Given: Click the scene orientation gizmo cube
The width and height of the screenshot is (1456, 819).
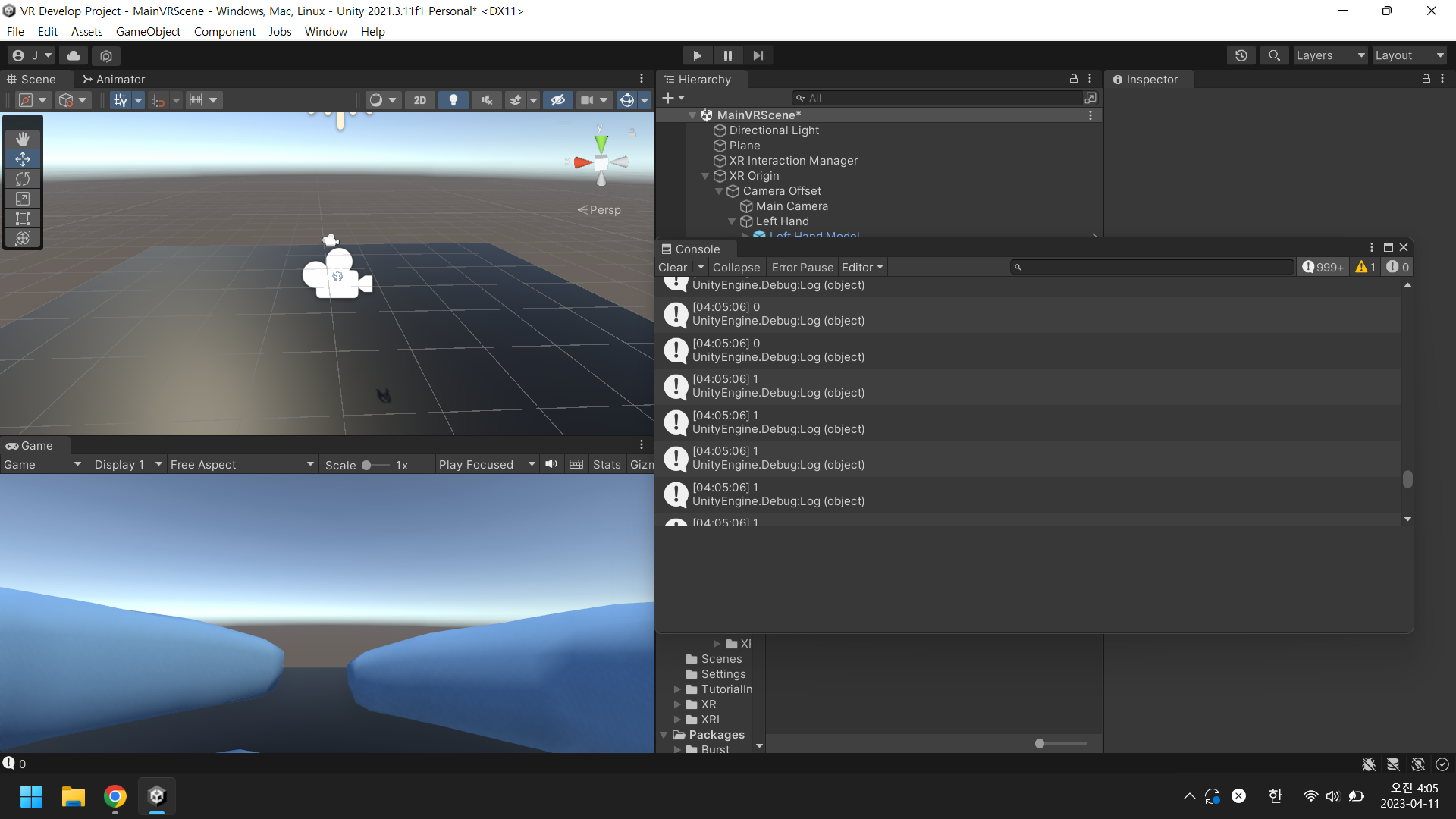Looking at the screenshot, I should pyautogui.click(x=601, y=162).
